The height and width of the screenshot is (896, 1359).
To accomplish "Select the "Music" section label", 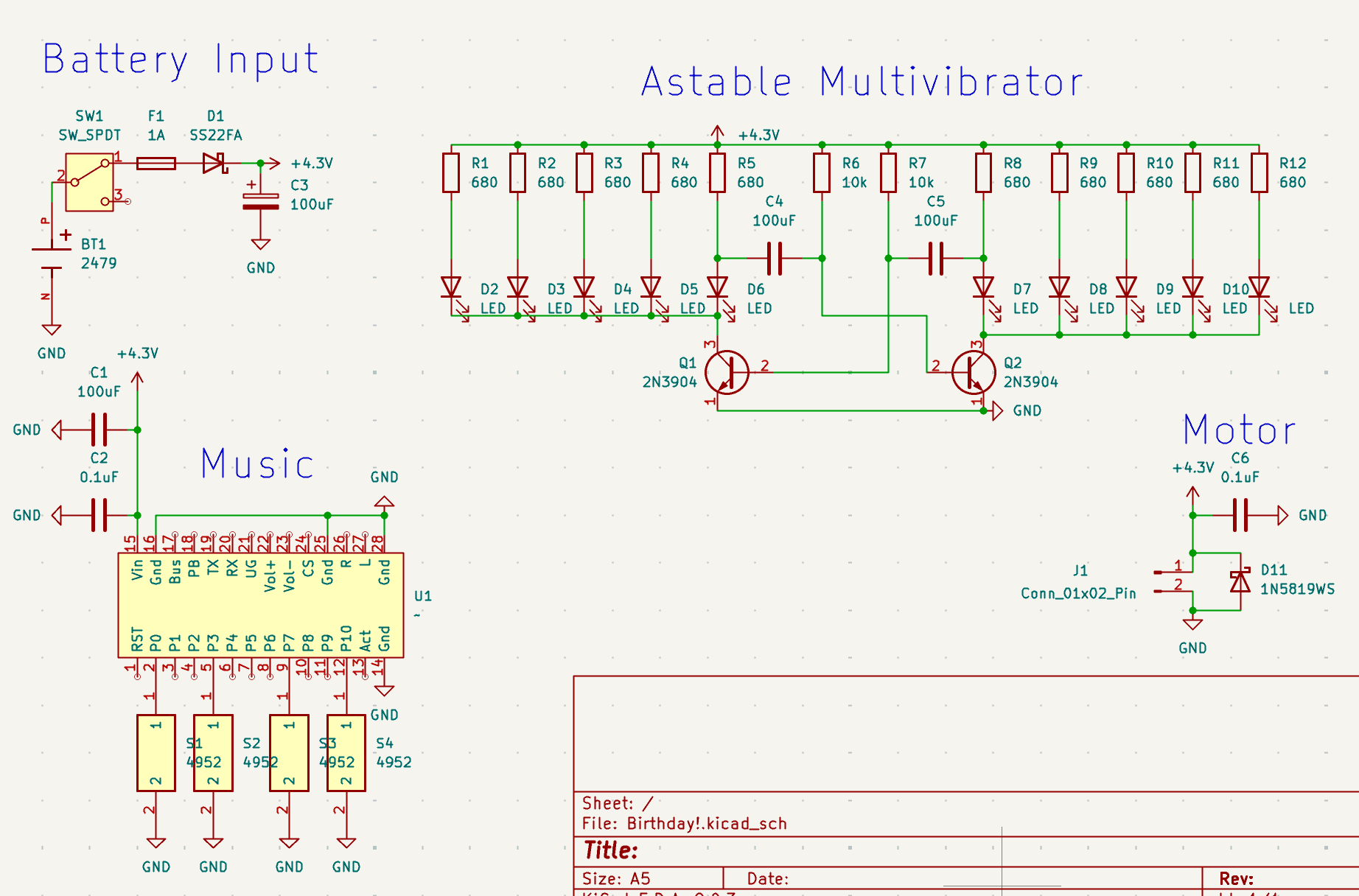I will [257, 463].
